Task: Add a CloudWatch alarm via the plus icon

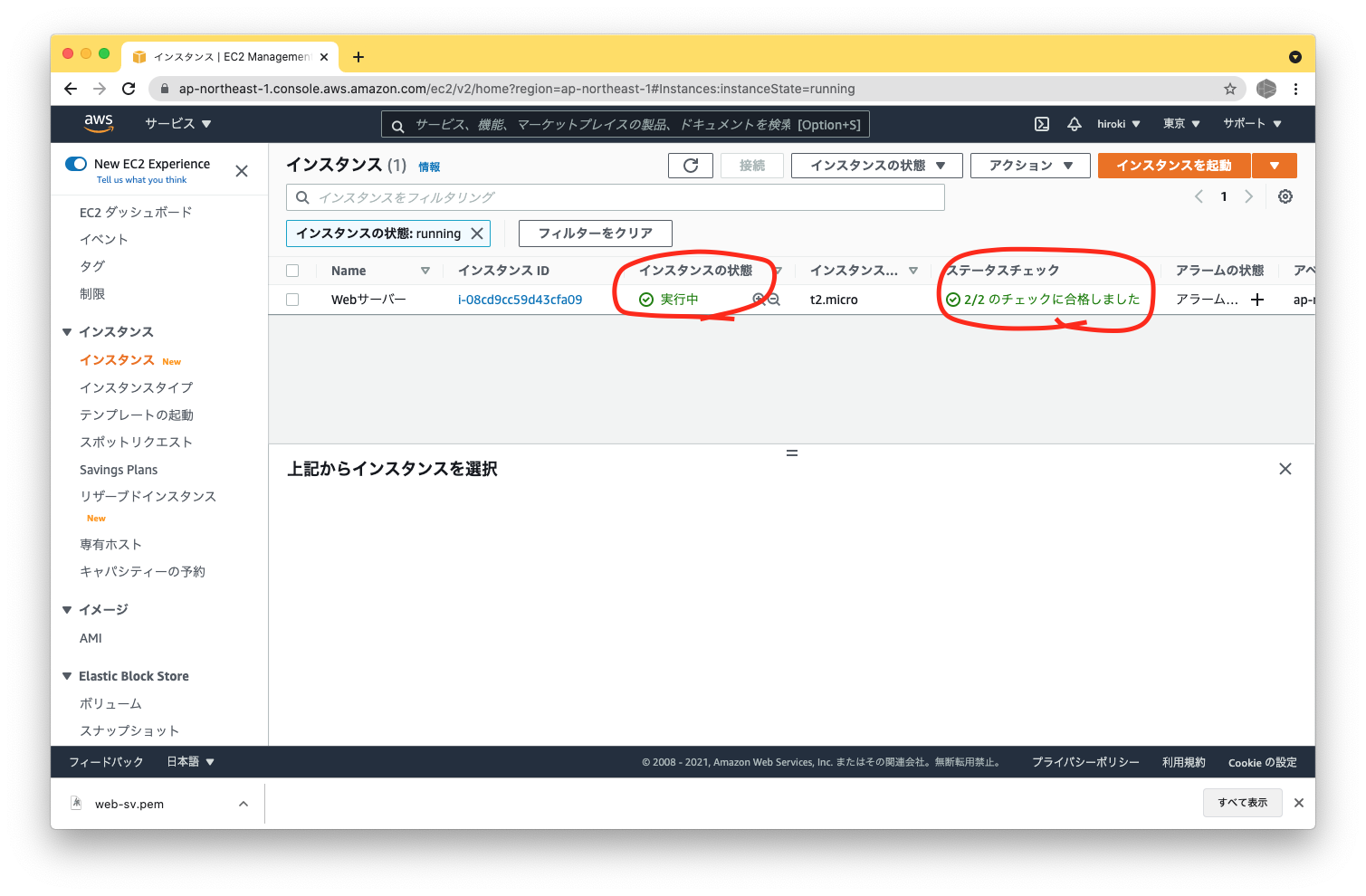Action: click(x=1257, y=300)
